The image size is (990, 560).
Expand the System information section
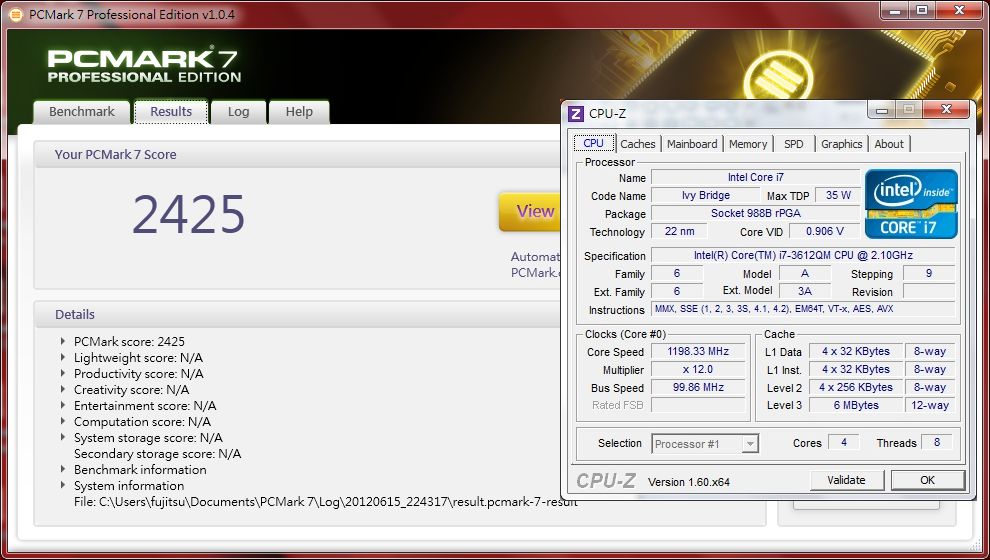(63, 486)
